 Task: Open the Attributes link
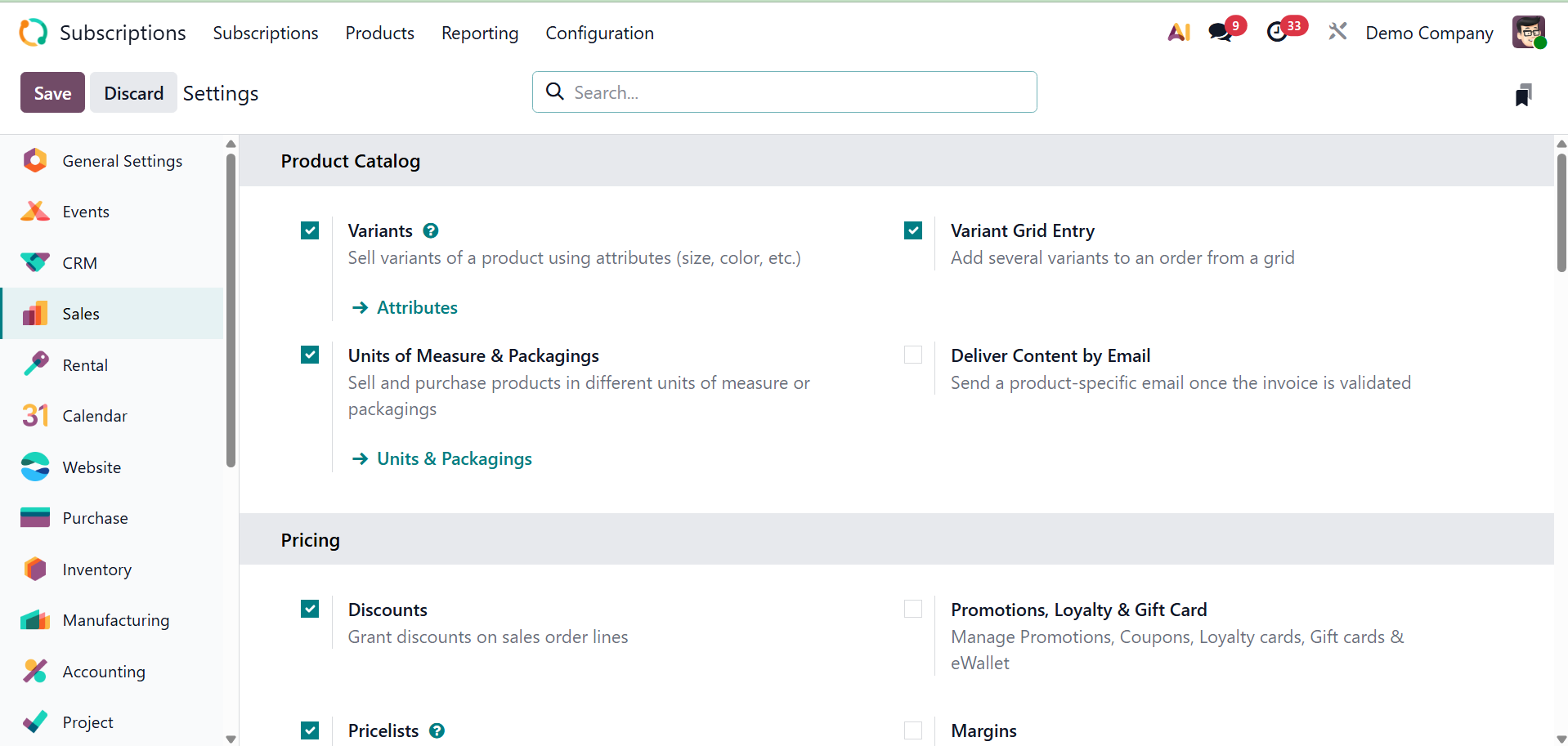coord(417,308)
